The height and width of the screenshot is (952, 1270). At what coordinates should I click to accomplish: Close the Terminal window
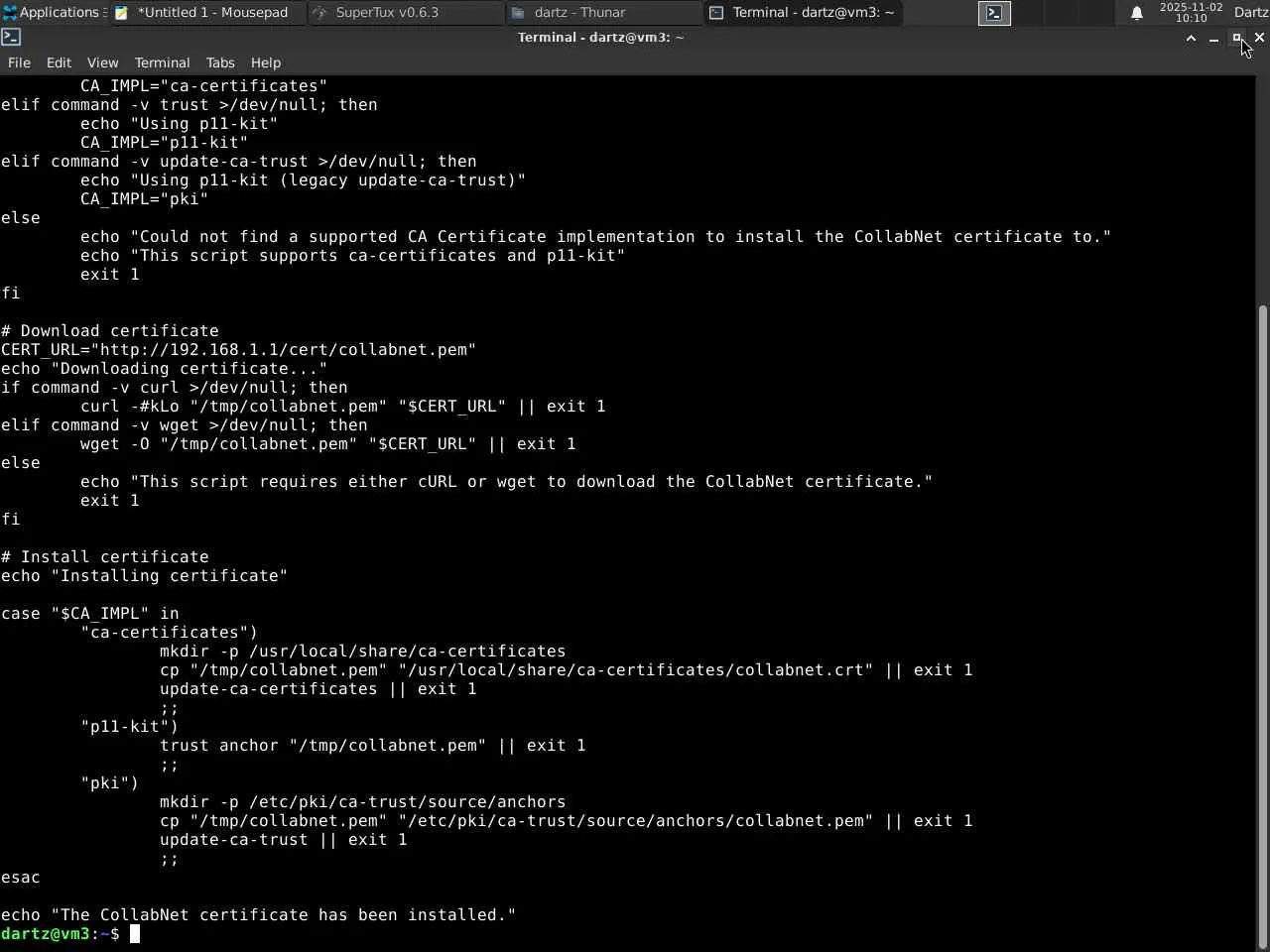click(x=1259, y=38)
